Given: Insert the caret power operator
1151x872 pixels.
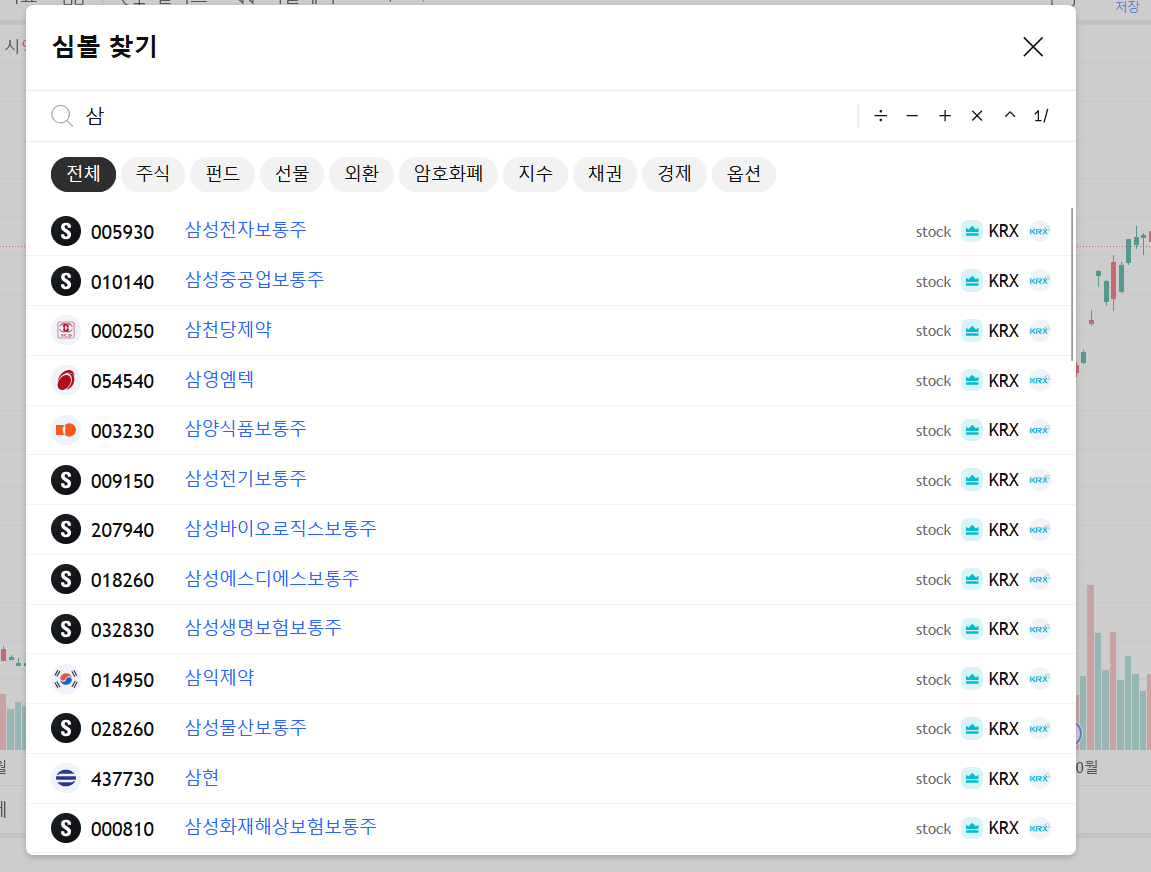Looking at the screenshot, I should [1010, 115].
